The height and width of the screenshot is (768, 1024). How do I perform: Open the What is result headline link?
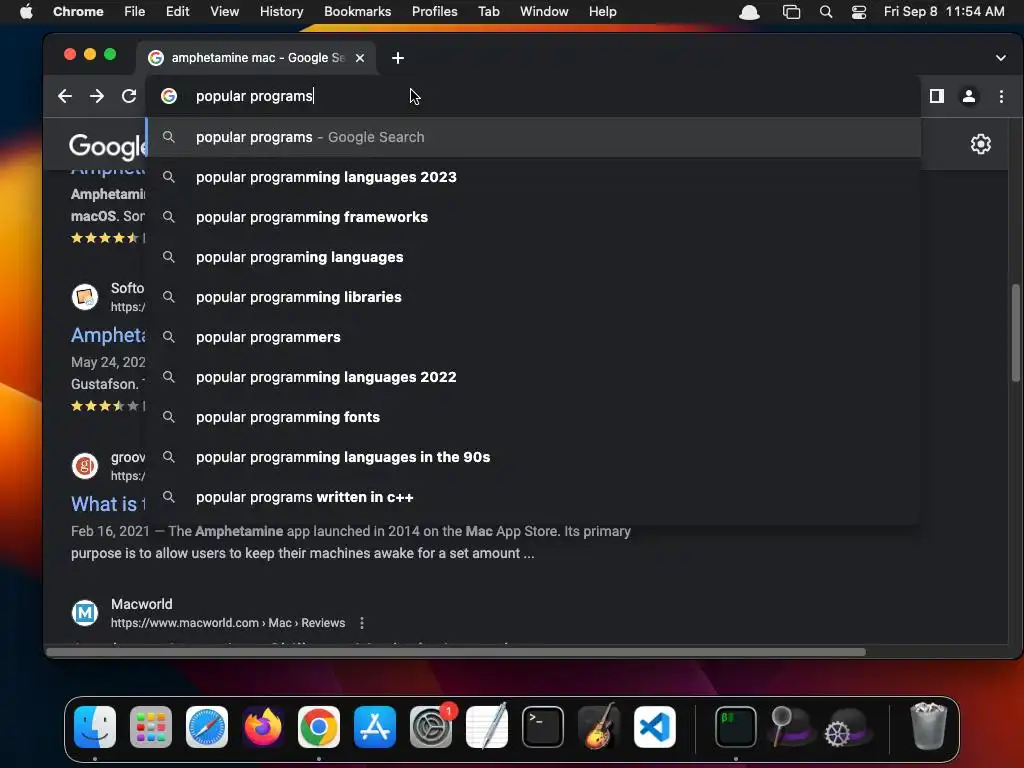(x=108, y=504)
